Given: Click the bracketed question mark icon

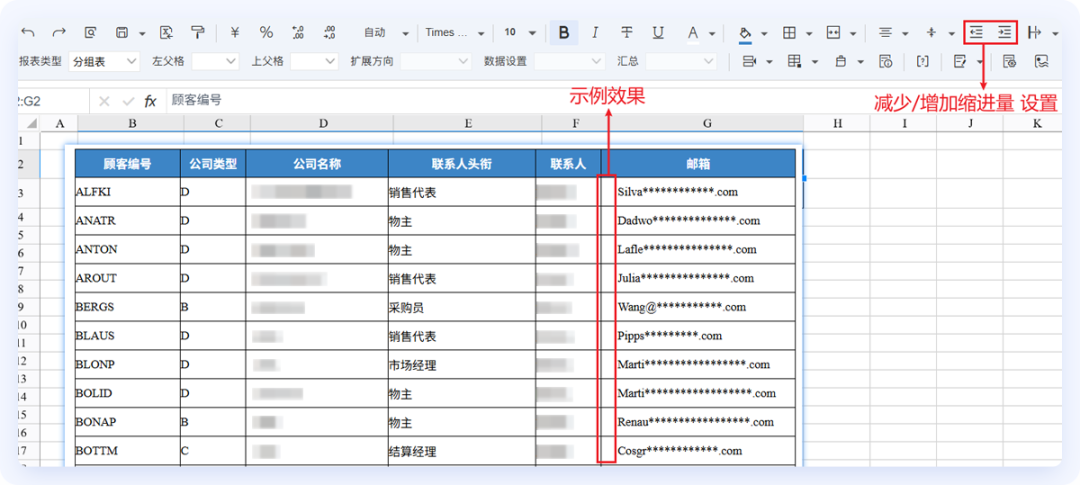Looking at the screenshot, I should click(x=924, y=61).
